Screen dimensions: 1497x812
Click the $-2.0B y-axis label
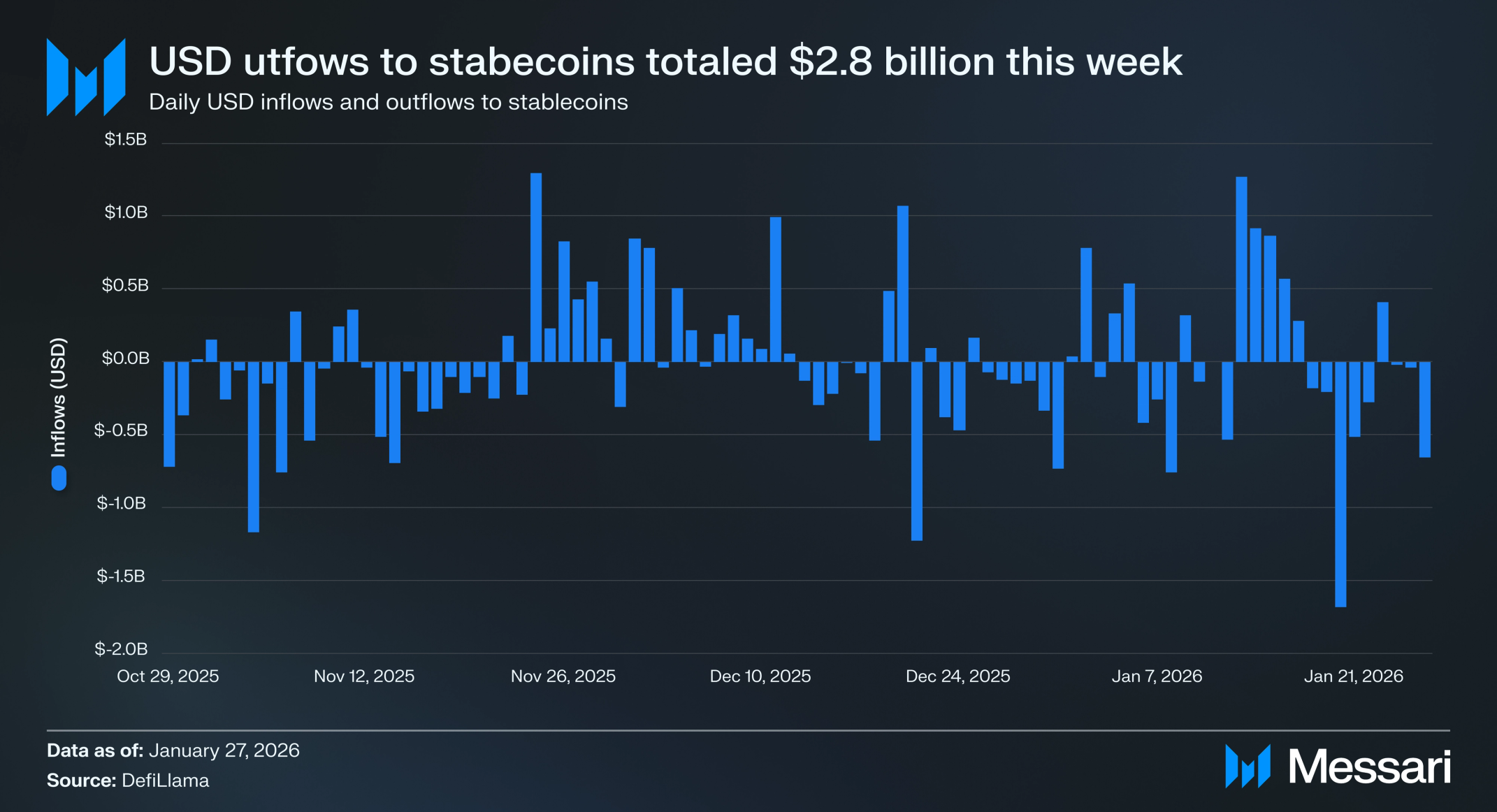tap(122, 649)
